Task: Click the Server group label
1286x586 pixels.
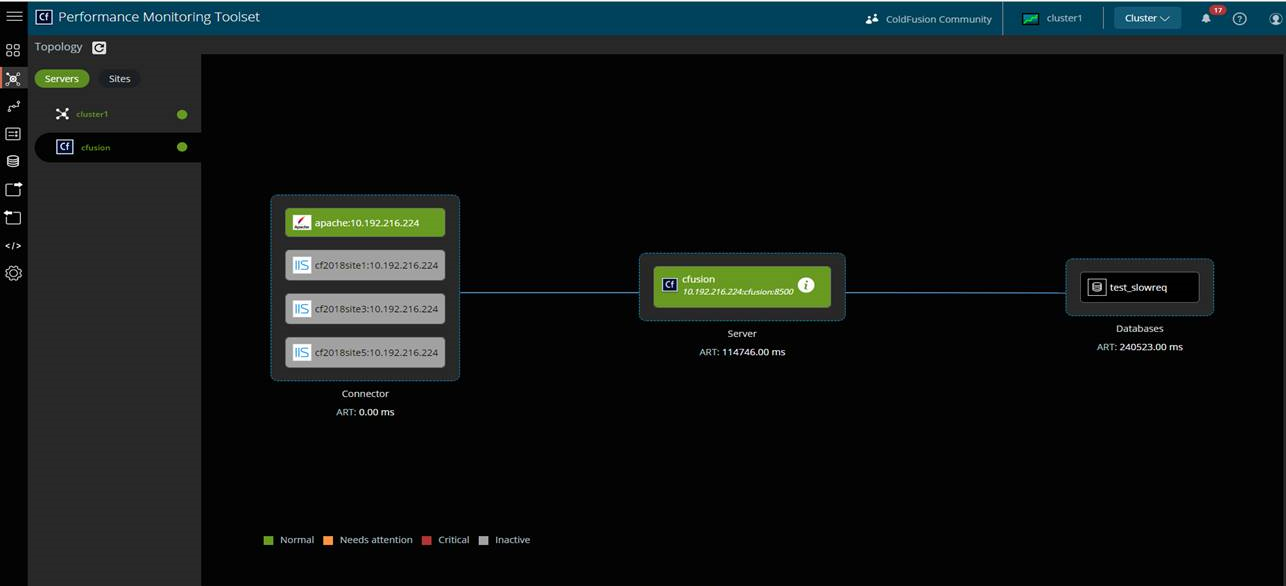Action: (742, 334)
